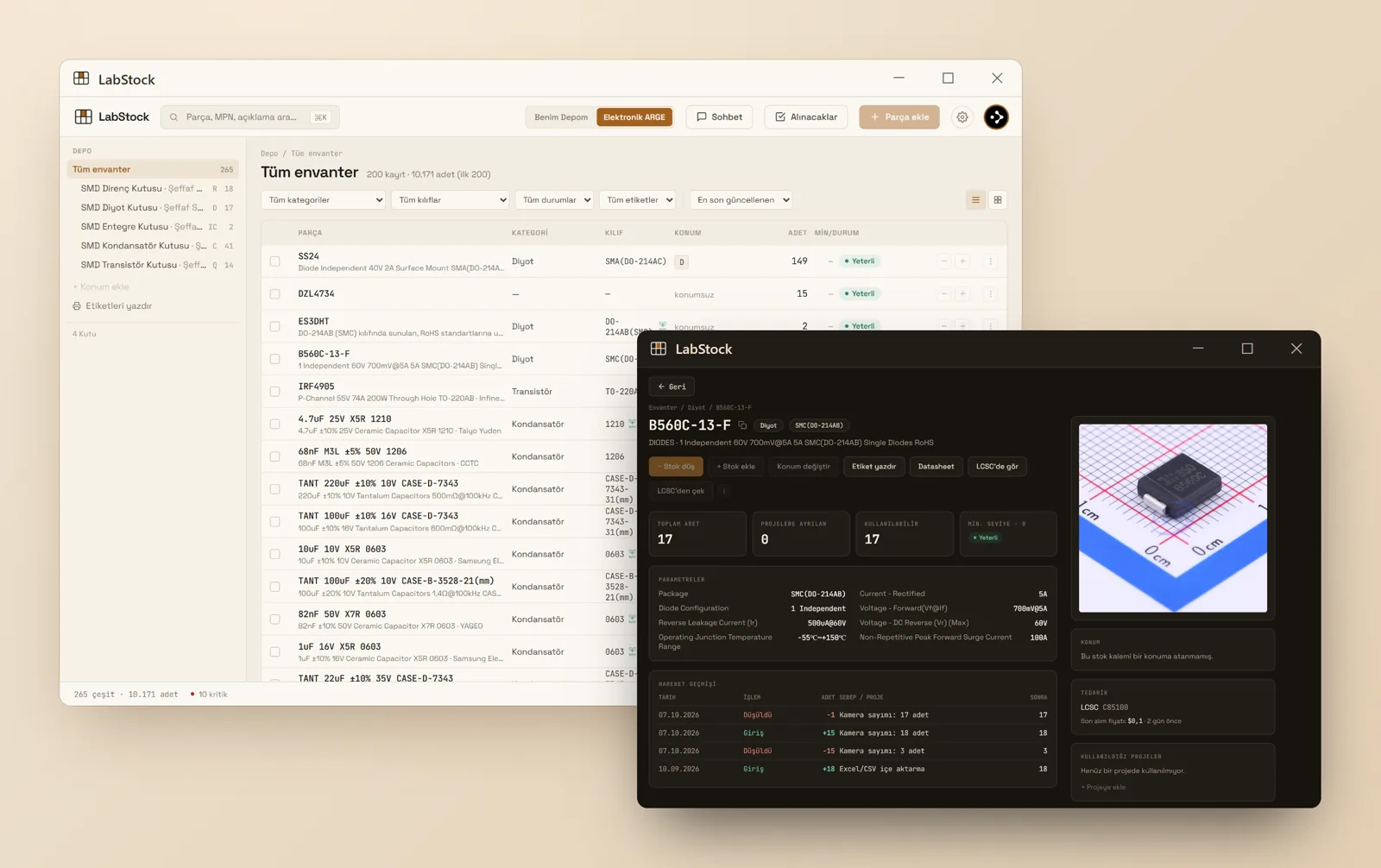
Task: Check the 82nF 50V X7R 0603 checkbox
Action: click(275, 620)
